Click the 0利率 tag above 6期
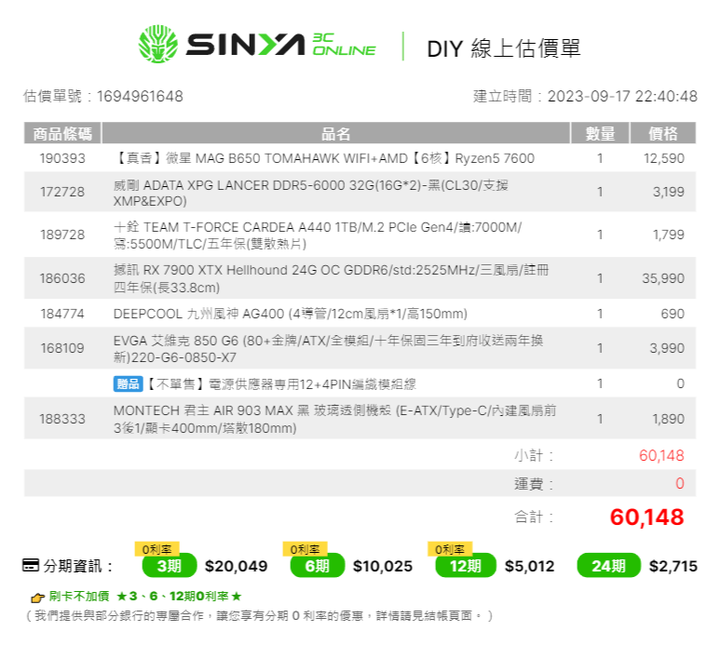 304,549
